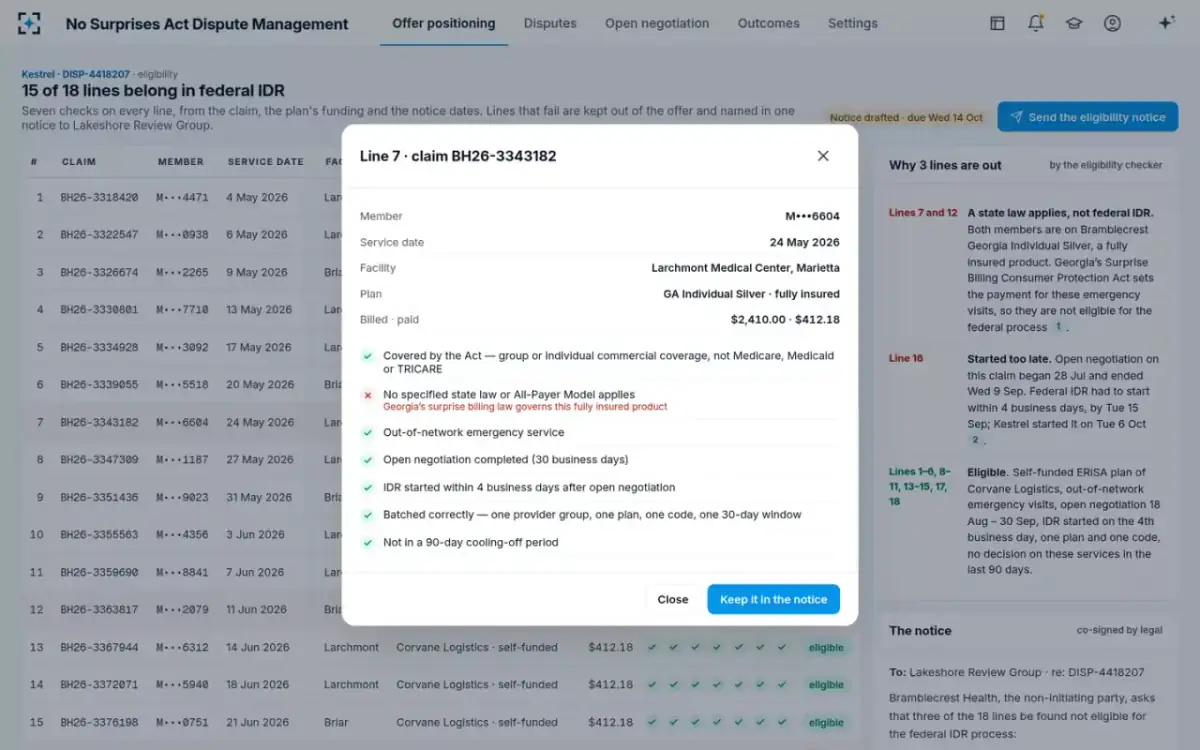The width and height of the screenshot is (1200, 750).
Task: Click the Close button in the dialog
Action: click(x=672, y=599)
